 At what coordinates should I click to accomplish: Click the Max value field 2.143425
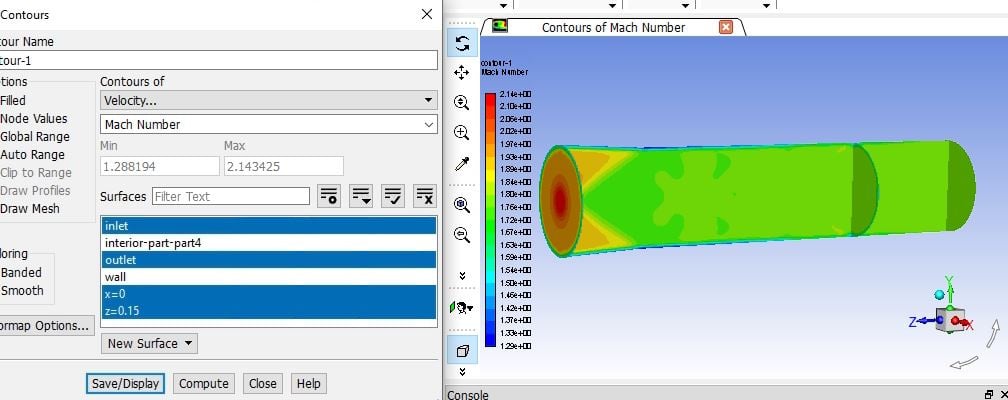[283, 166]
